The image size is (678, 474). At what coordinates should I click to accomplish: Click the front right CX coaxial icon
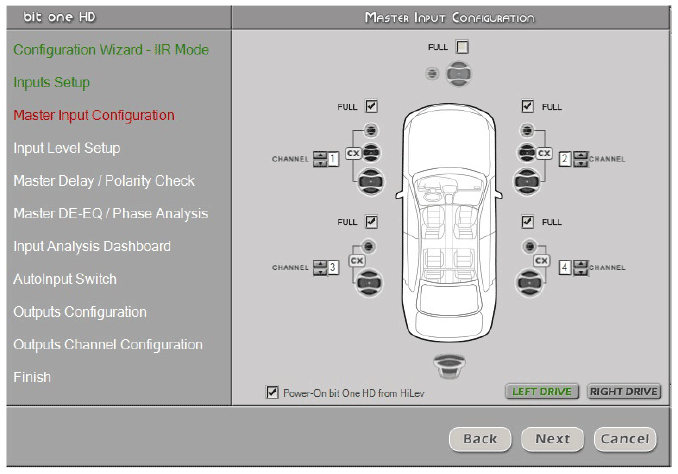(x=544, y=153)
